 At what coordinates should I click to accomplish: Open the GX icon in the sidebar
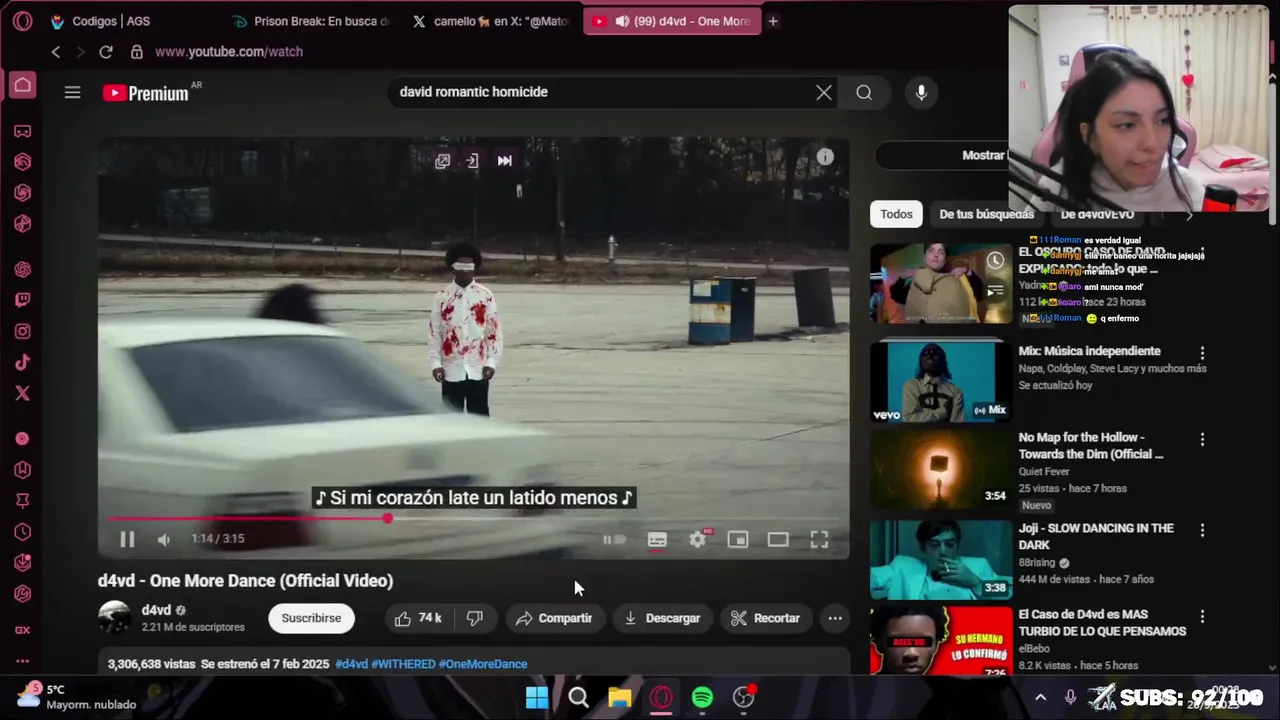pyautogui.click(x=22, y=630)
